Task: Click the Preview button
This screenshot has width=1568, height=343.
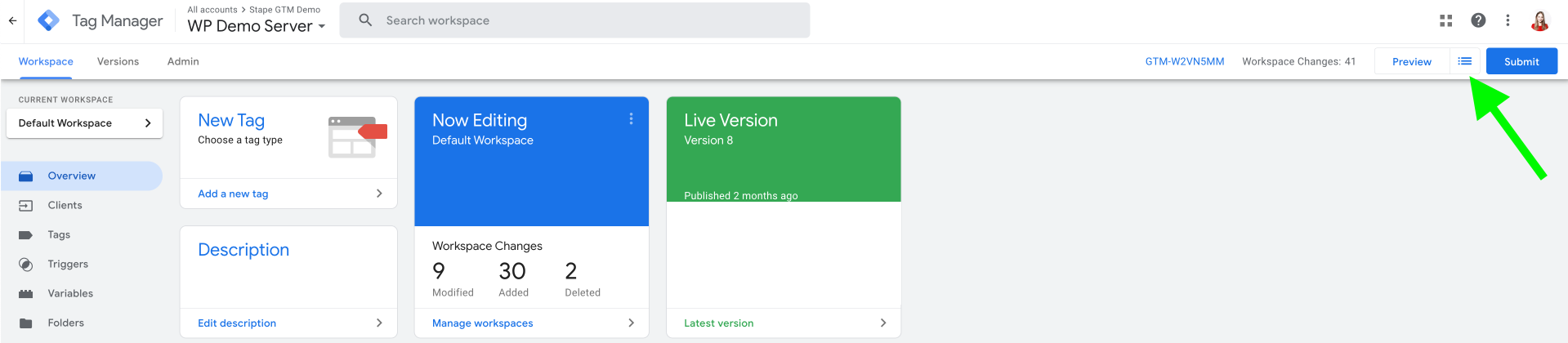Action: click(x=1411, y=61)
